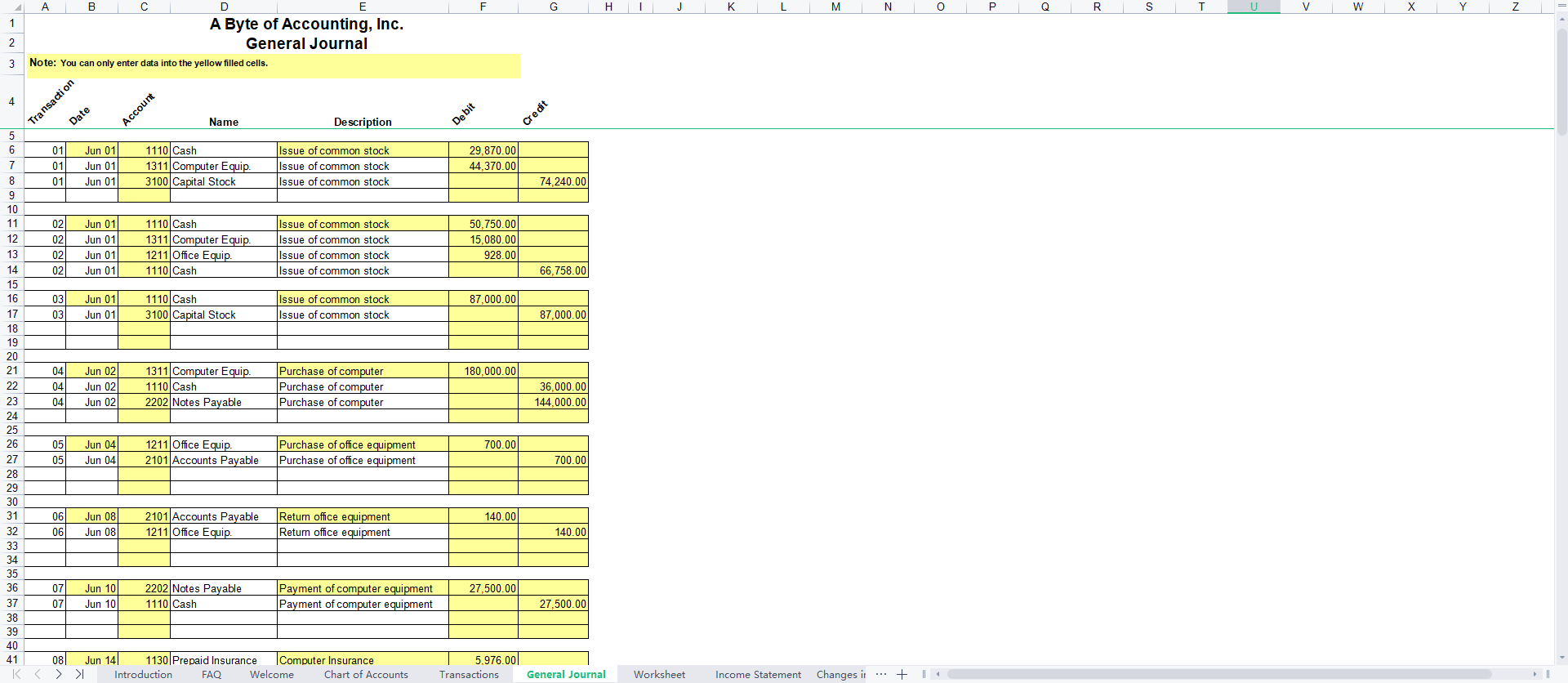The height and width of the screenshot is (683, 1568).
Task: Open the Worksheet sheet tab
Action: [659, 674]
